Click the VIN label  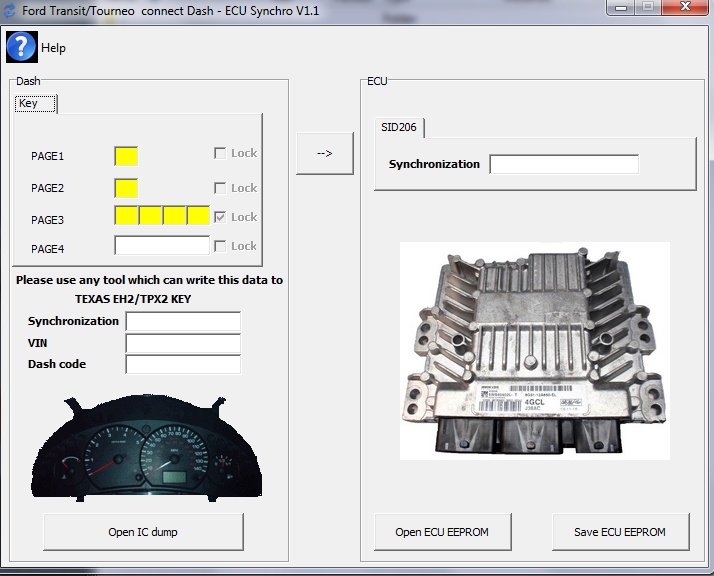37,343
